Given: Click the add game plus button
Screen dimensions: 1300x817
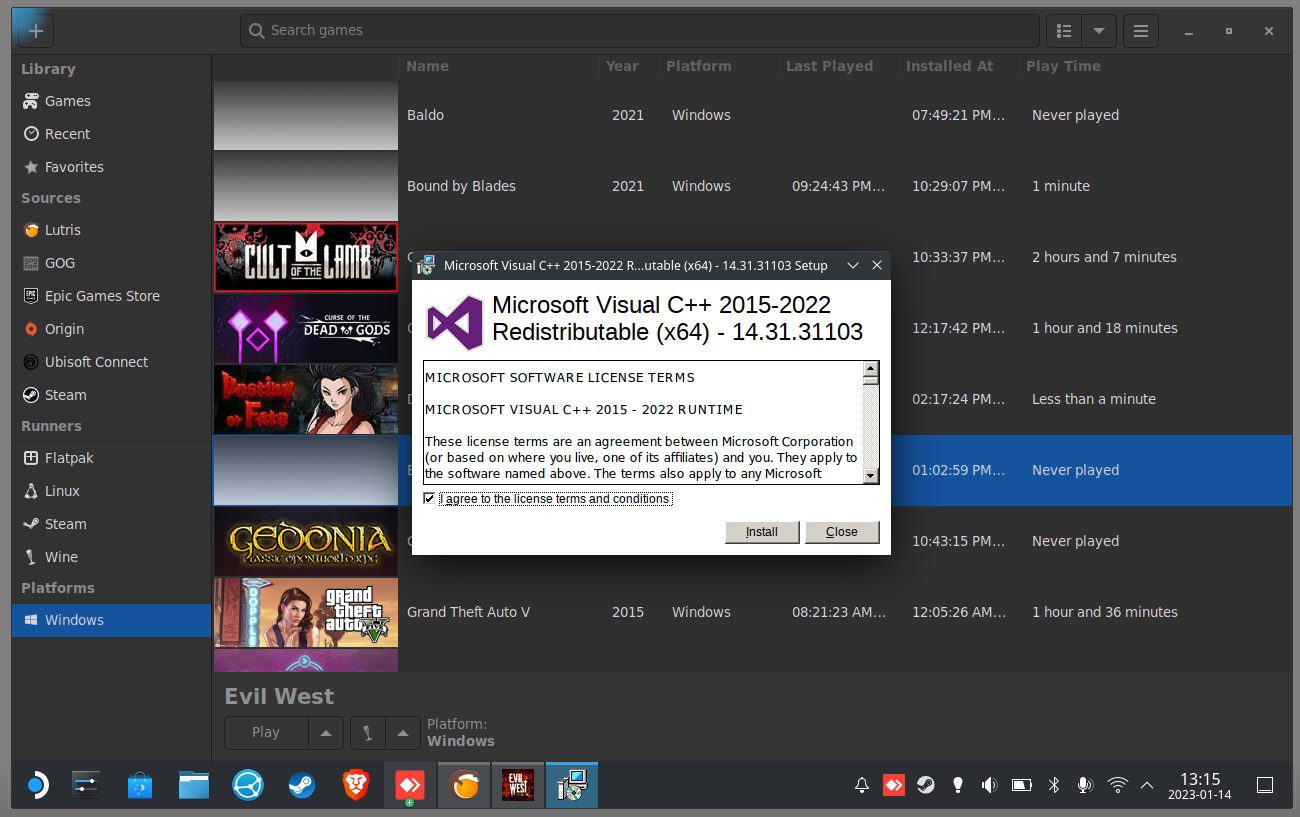Looking at the screenshot, I should click(36, 30).
